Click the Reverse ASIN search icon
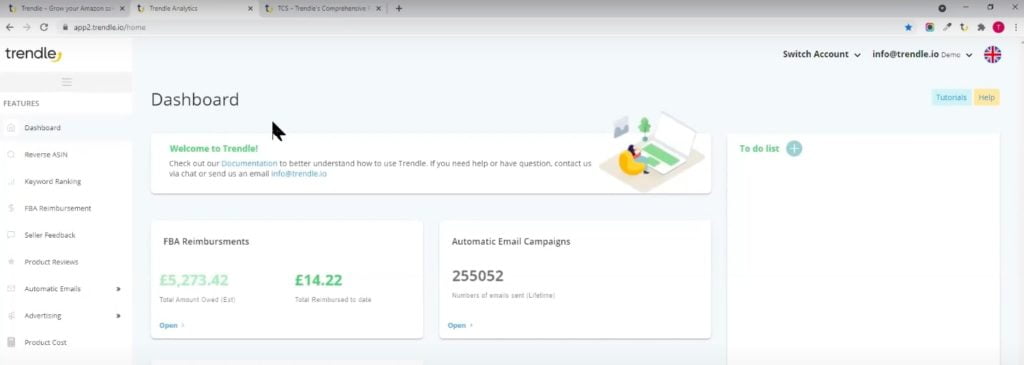 tap(11, 155)
